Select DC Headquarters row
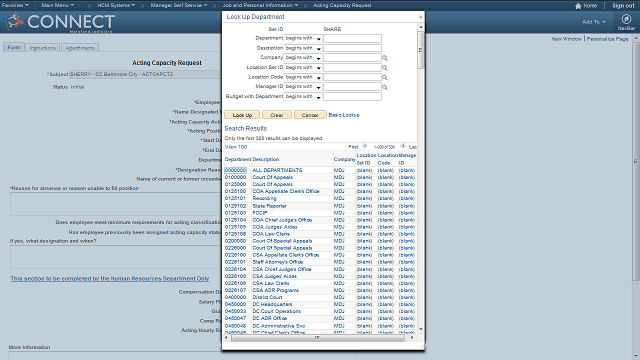 272,304
